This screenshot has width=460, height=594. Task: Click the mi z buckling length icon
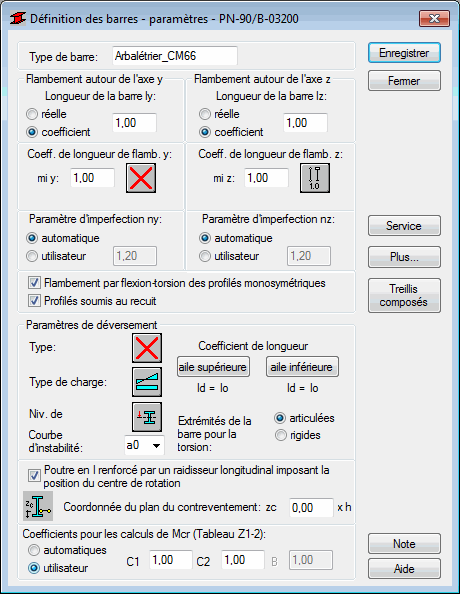pos(315,178)
